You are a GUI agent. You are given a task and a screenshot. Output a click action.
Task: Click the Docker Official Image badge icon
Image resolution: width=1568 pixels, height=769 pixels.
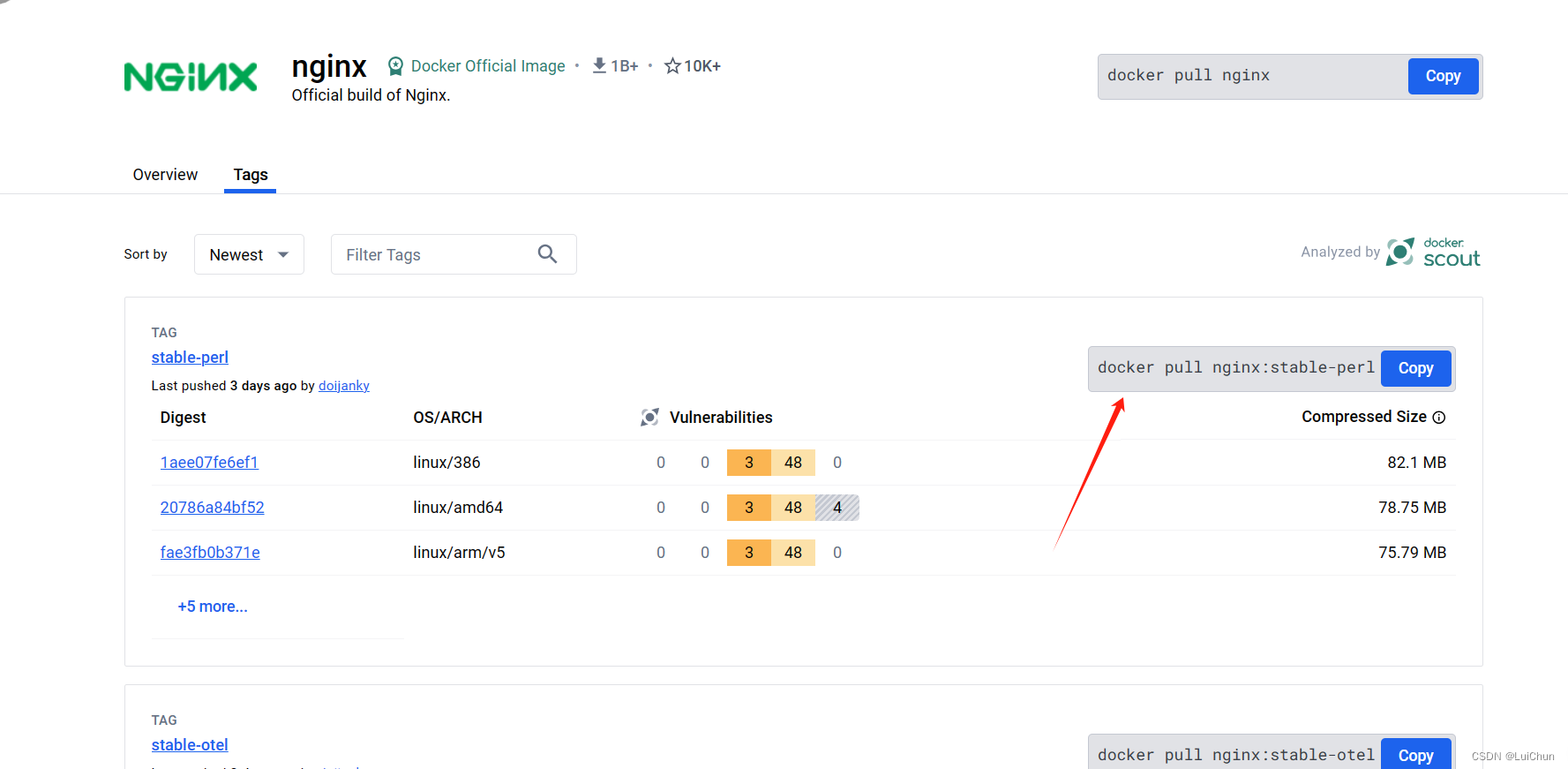395,66
